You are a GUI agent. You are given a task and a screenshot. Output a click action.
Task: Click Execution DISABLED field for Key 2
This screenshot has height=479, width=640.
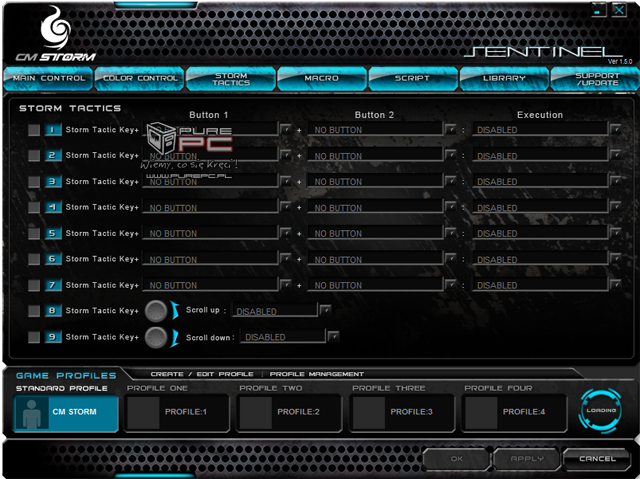(x=540, y=156)
